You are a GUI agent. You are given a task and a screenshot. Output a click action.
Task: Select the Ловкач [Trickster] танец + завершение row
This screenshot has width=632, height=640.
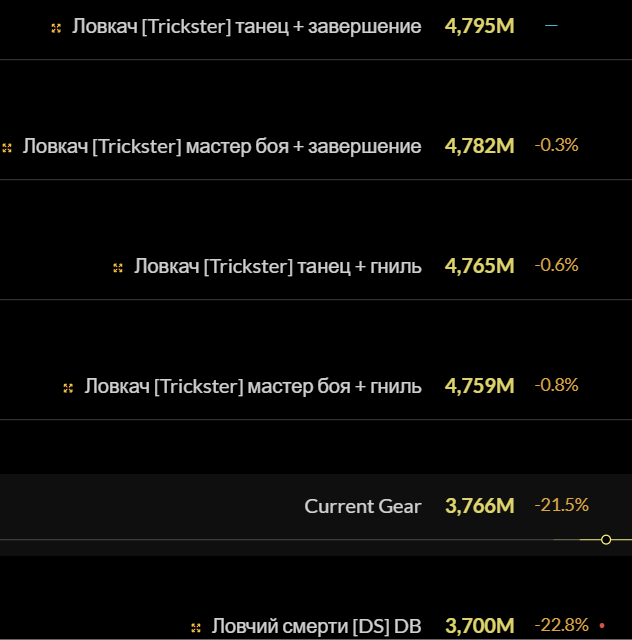click(x=246, y=26)
